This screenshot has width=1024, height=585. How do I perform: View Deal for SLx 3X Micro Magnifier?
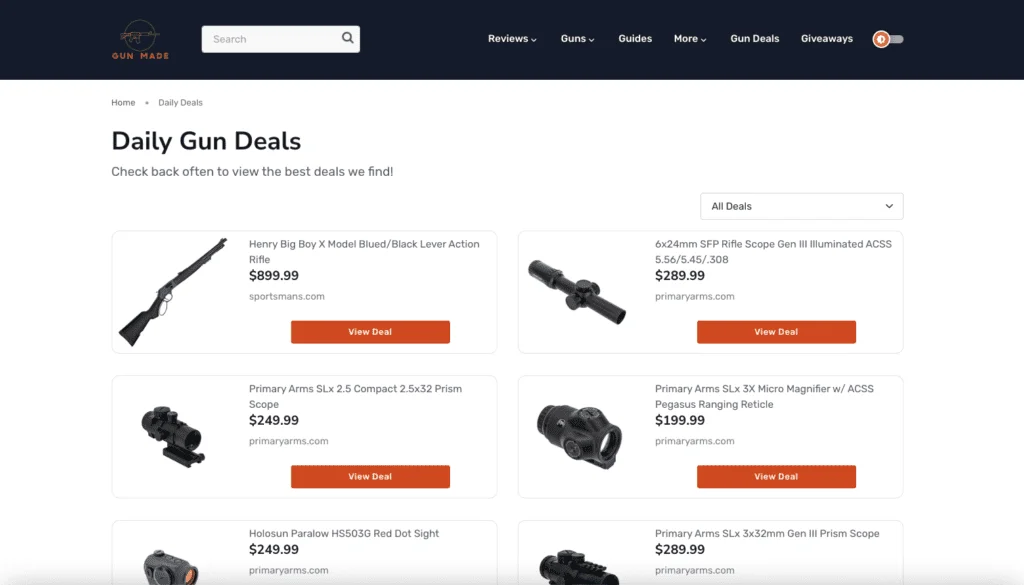click(776, 476)
